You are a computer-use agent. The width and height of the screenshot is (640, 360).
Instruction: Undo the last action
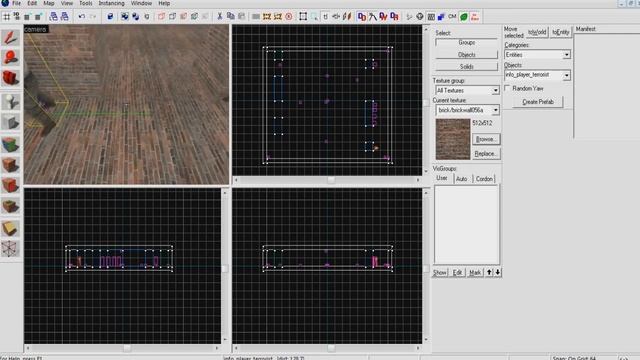click(82, 17)
